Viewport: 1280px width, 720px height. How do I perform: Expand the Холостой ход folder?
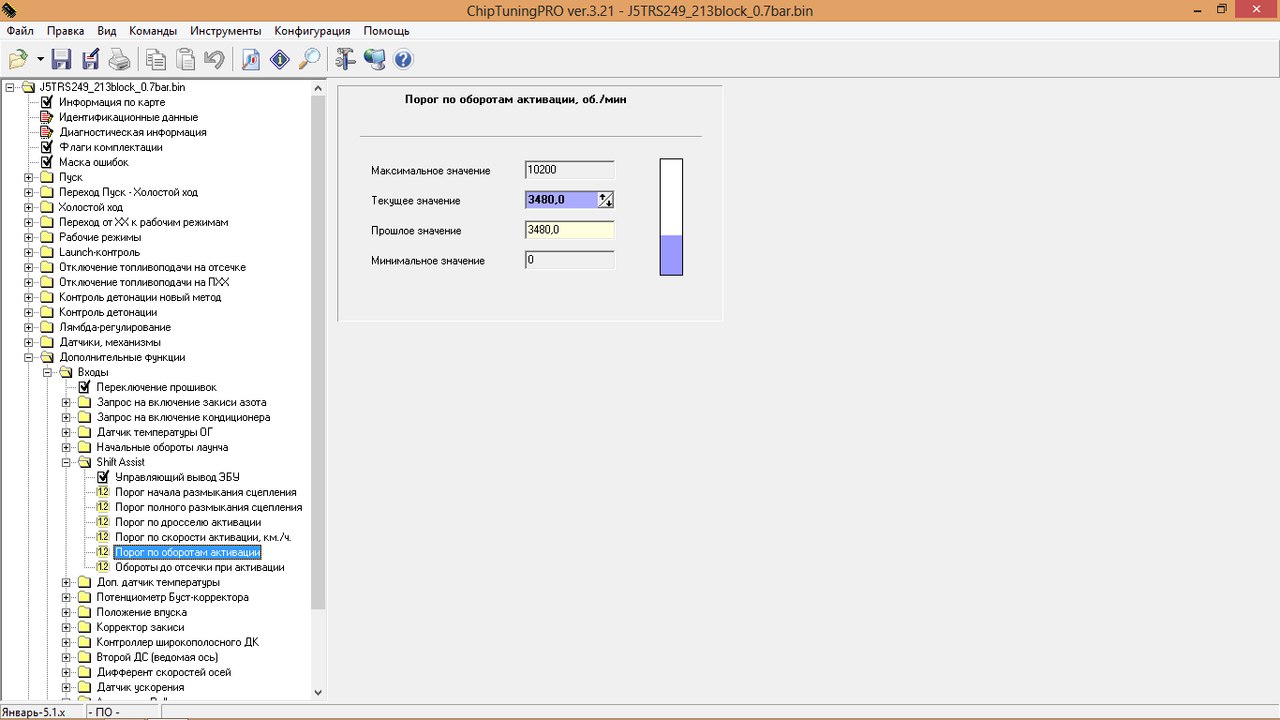[29, 207]
